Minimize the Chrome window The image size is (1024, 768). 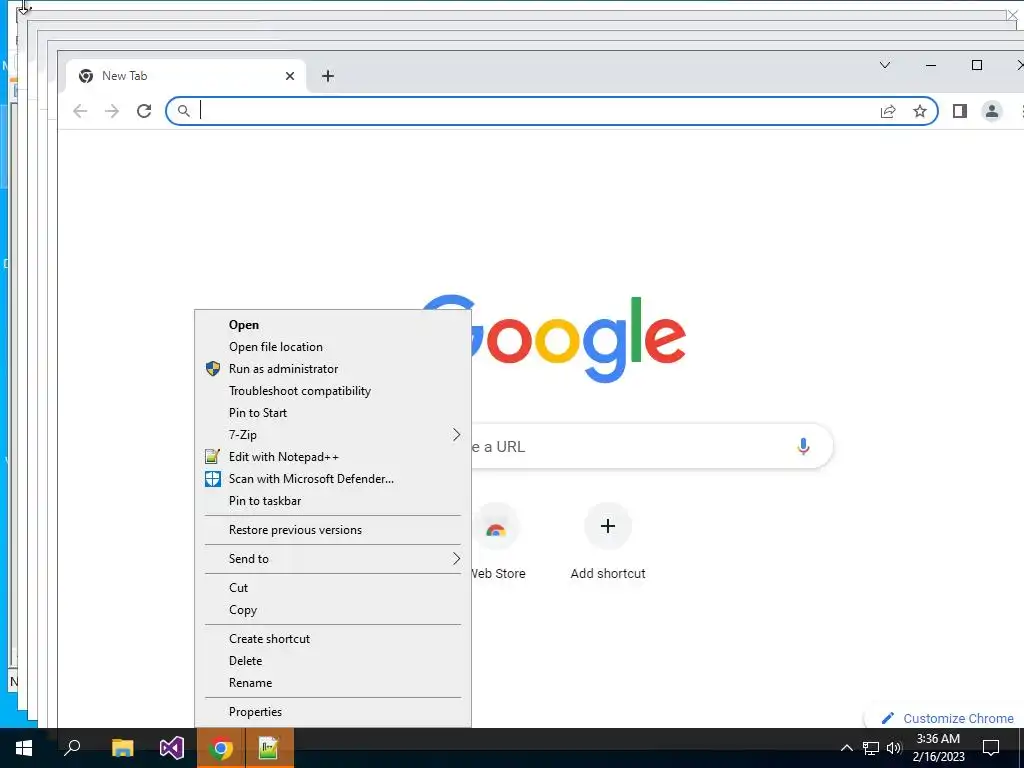point(931,65)
